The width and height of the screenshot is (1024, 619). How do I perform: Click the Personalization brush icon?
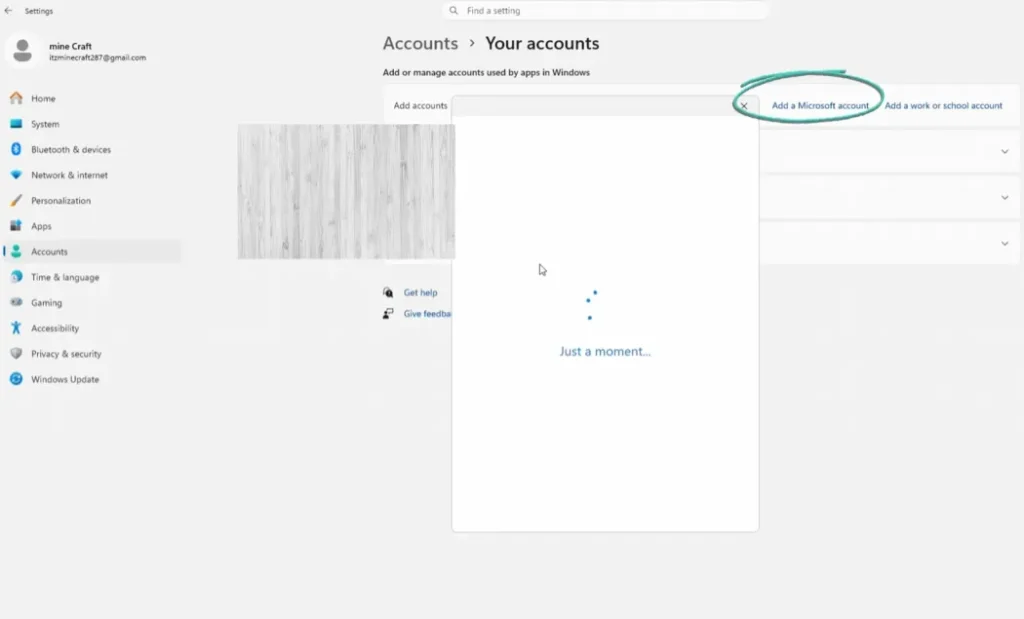pos(16,200)
